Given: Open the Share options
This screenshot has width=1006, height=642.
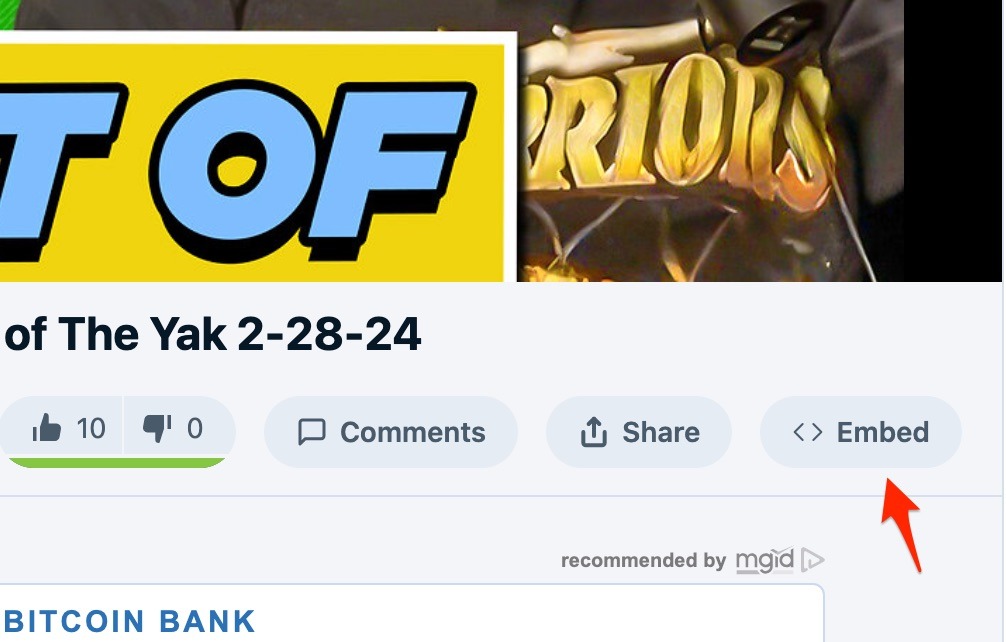Looking at the screenshot, I should (x=638, y=432).
